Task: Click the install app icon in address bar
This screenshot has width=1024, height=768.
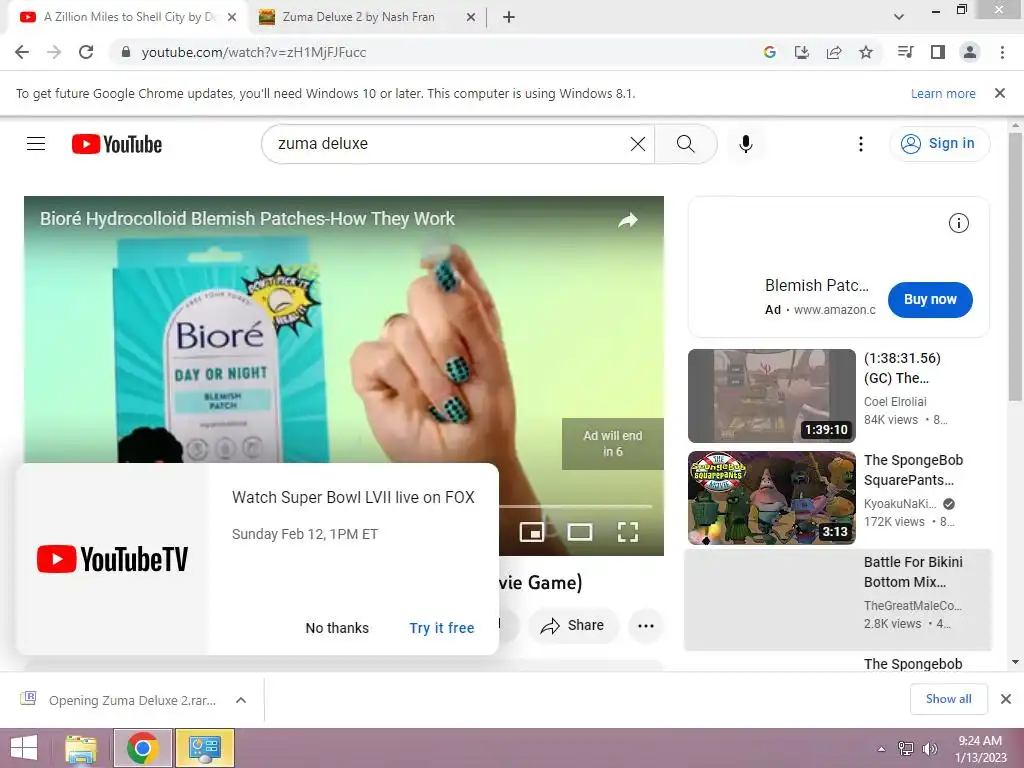Action: (x=801, y=52)
